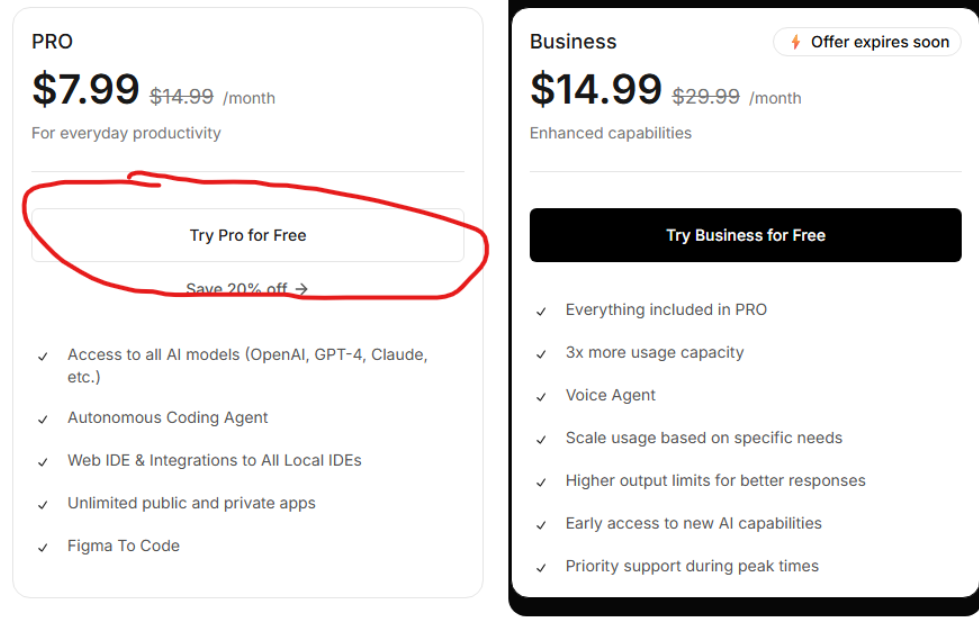
Task: Click the checkmark next to Figma To Code
Action: coord(42,548)
